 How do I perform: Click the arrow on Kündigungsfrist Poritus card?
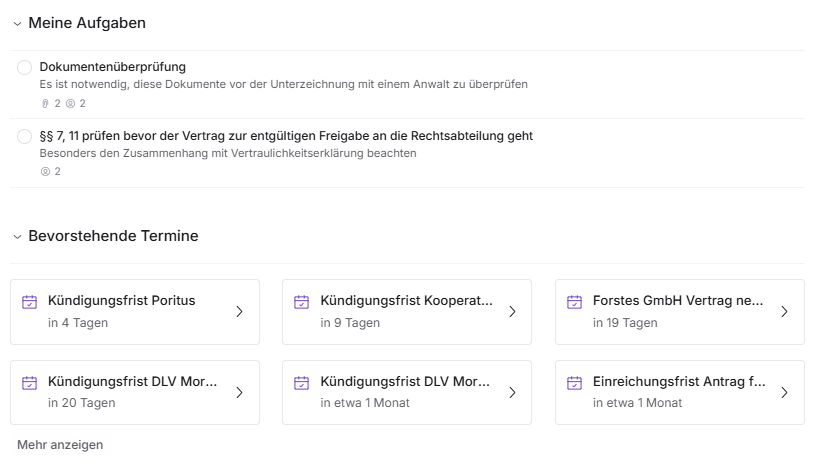coord(239,311)
